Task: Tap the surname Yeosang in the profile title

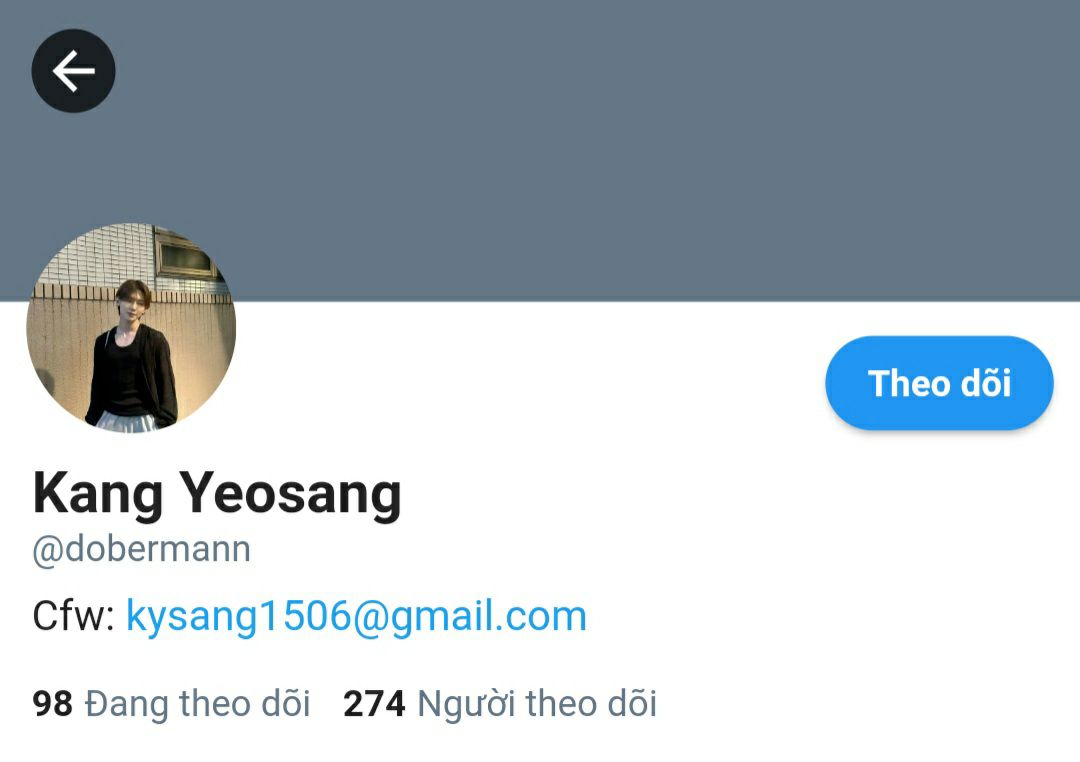Action: pyautogui.click(x=291, y=493)
